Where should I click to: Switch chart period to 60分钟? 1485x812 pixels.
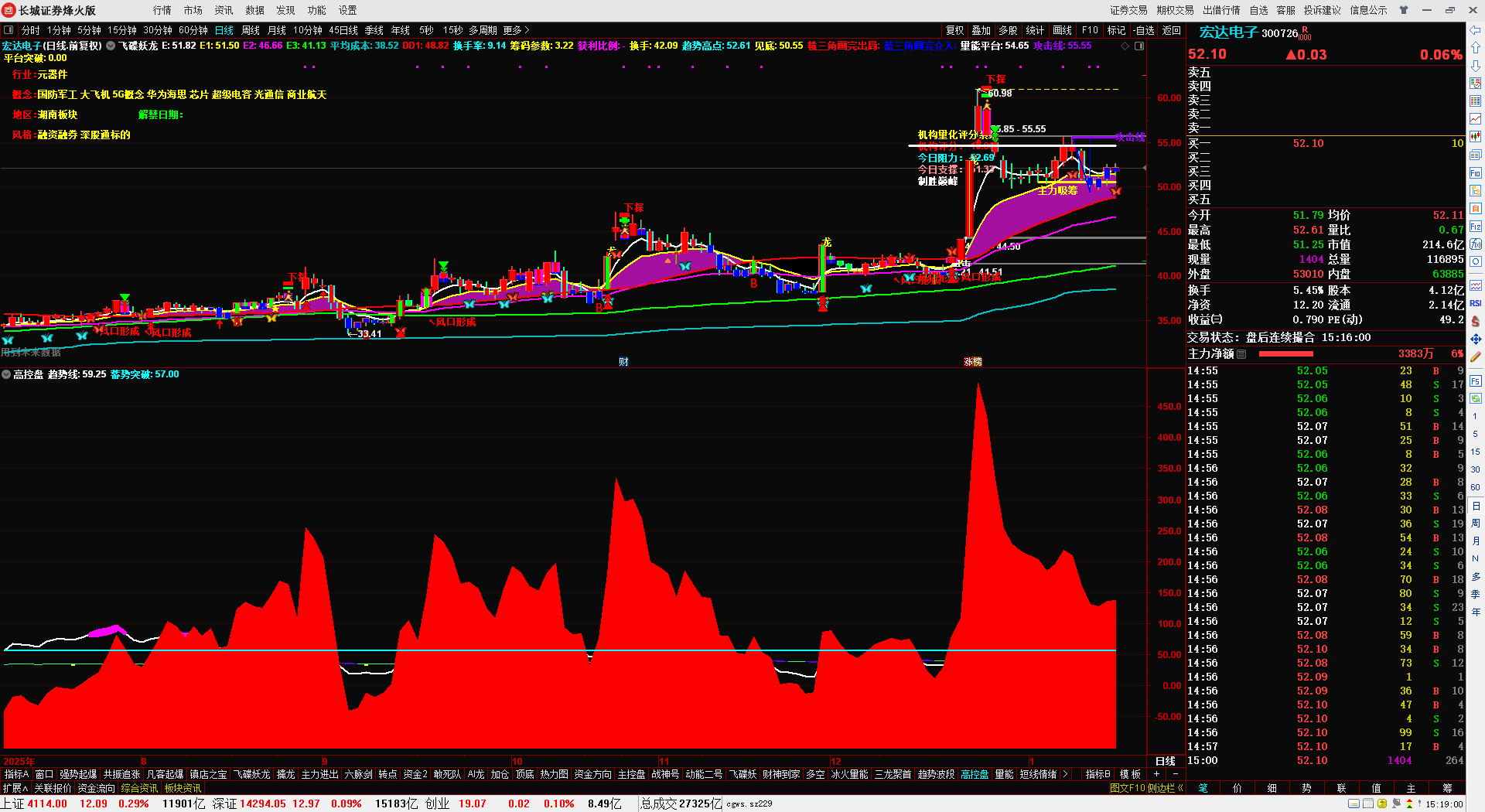[x=193, y=30]
